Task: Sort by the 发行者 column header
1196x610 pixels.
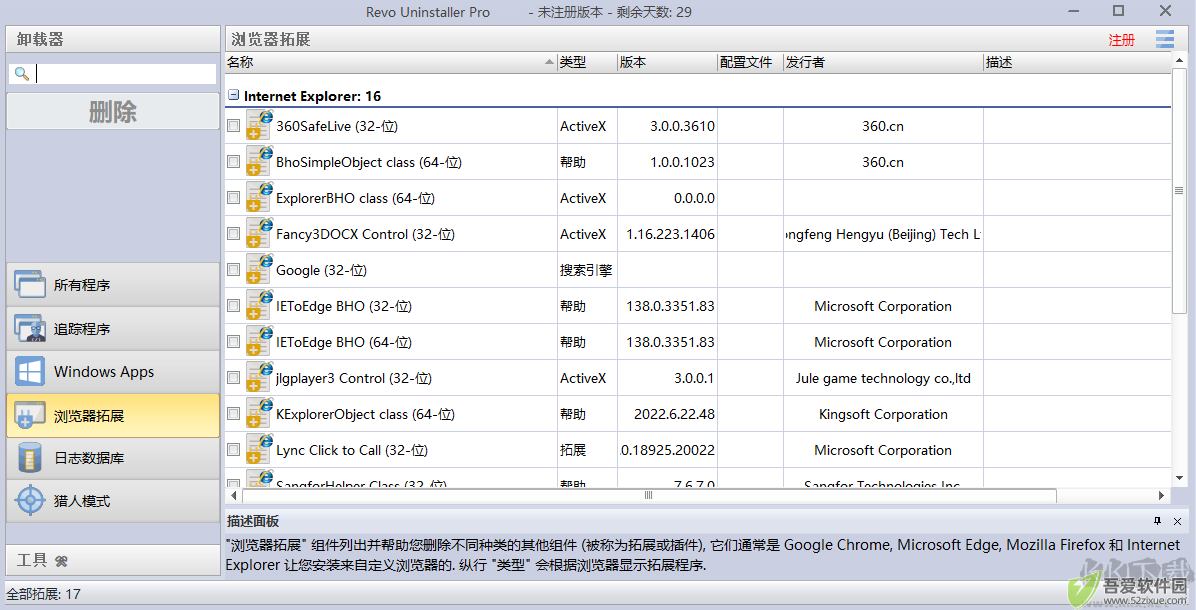Action: click(883, 62)
